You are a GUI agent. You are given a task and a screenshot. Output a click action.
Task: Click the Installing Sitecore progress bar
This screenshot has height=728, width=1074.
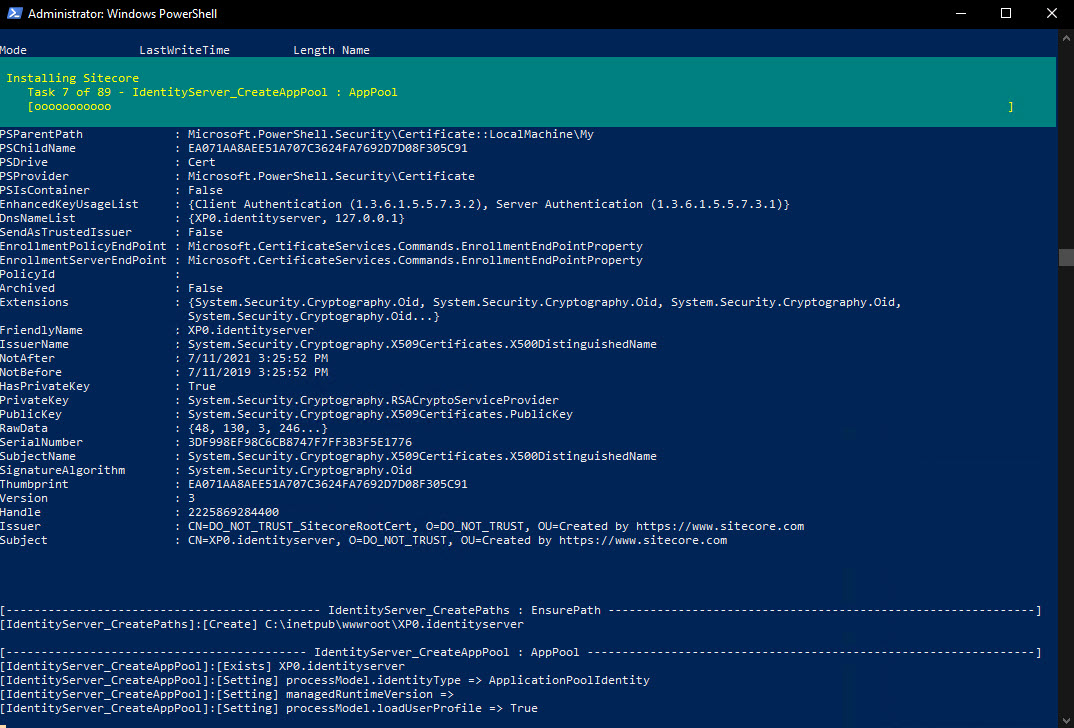click(x=520, y=107)
